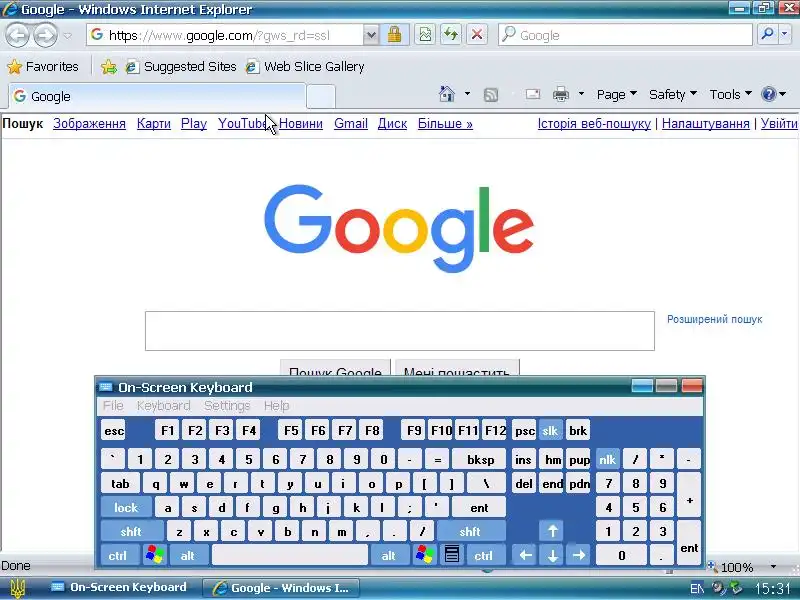Click the Розширений пошук link

click(x=714, y=319)
